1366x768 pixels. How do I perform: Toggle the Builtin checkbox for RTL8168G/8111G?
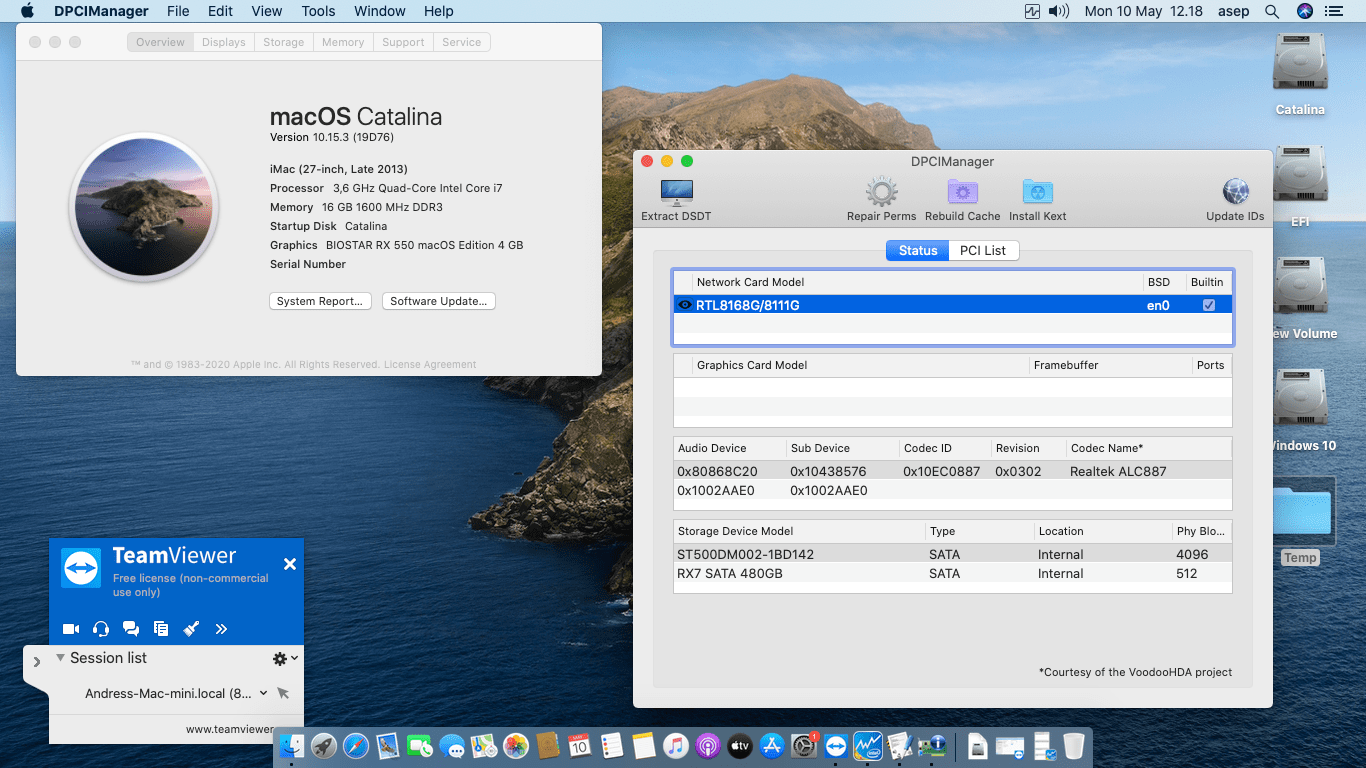tap(1209, 305)
